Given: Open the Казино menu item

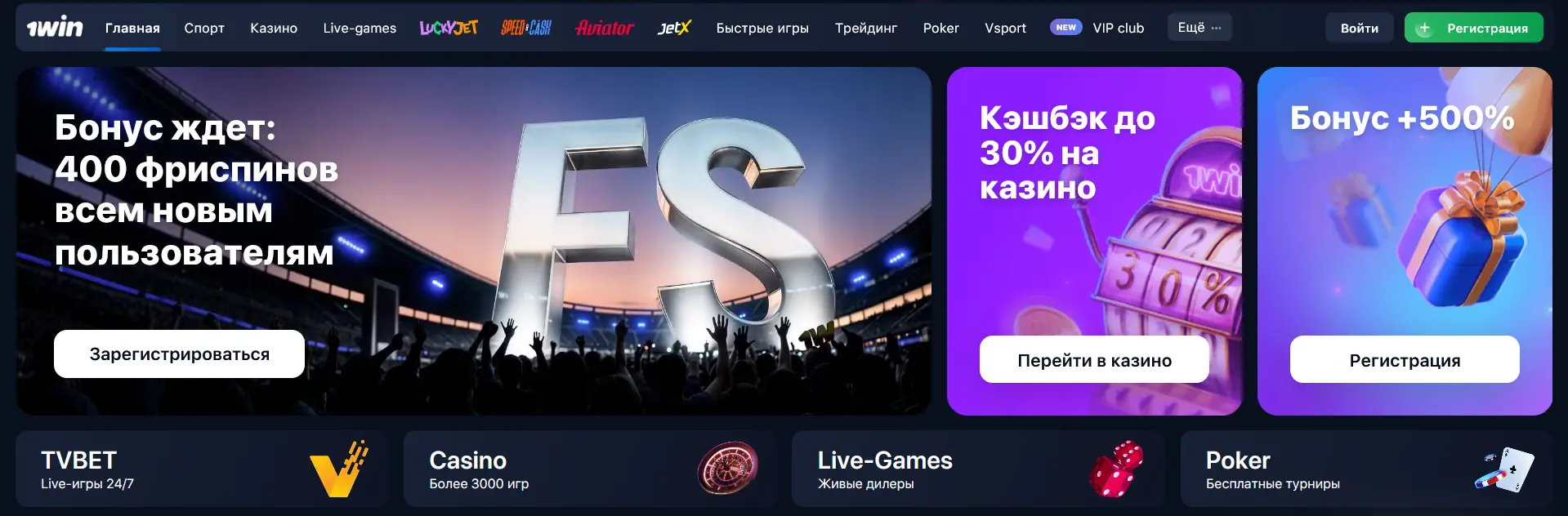Looking at the screenshot, I should [274, 28].
